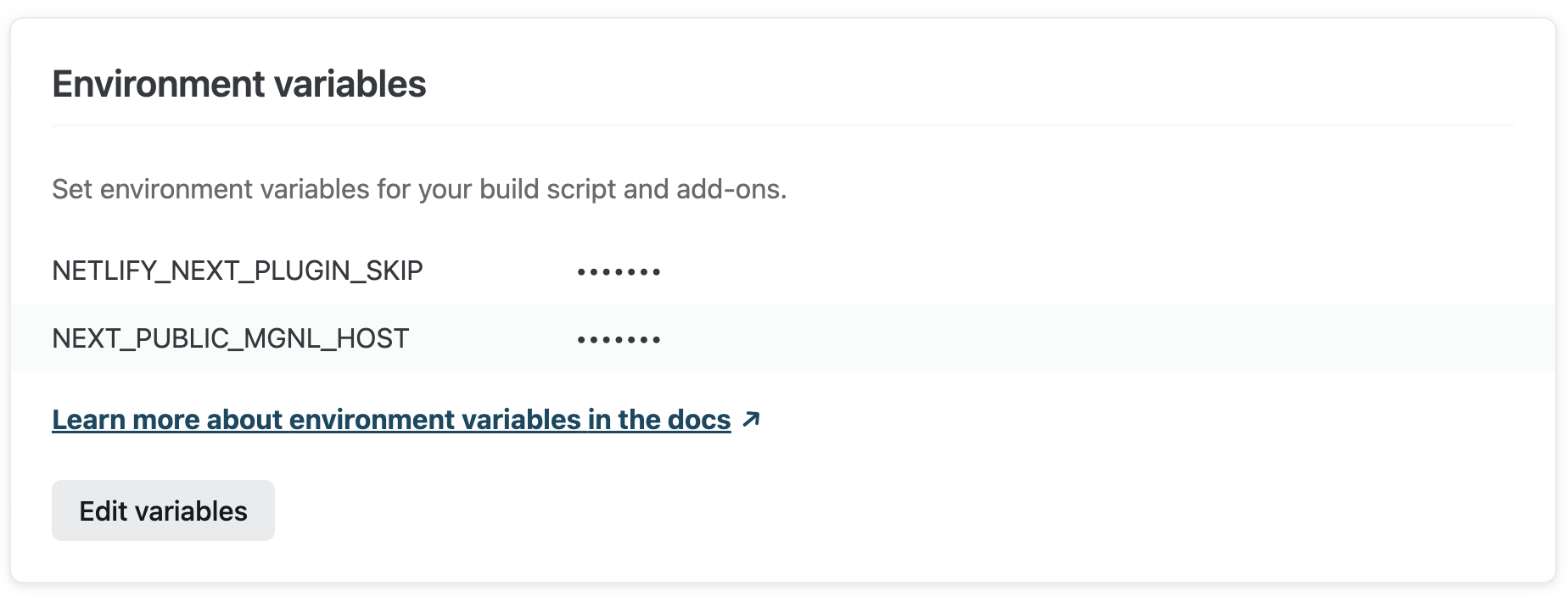1568x597 pixels.
Task: Select the NETLIFY_NEXT_PLUGIN_SKIP variable name
Action: [238, 271]
